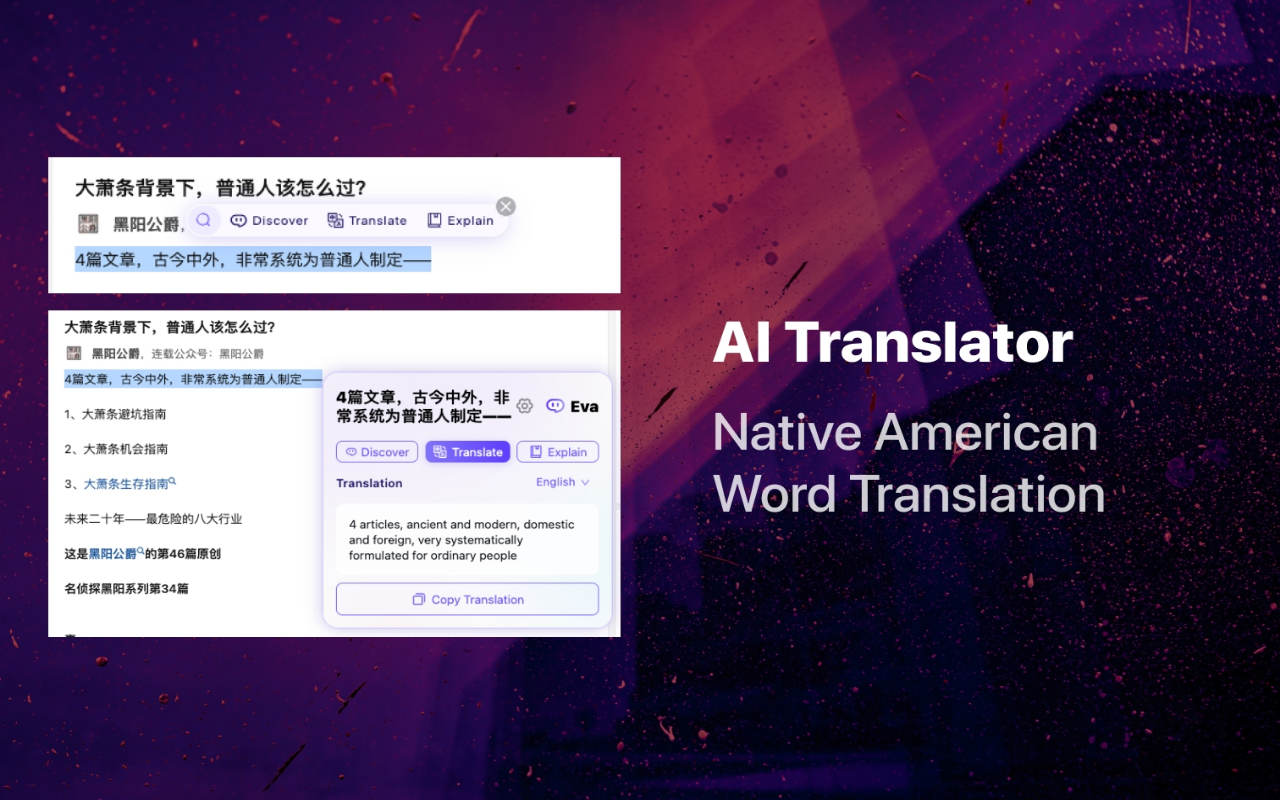This screenshot has width=1280, height=800.
Task: Switch to Explain tab in popup
Action: [557, 452]
